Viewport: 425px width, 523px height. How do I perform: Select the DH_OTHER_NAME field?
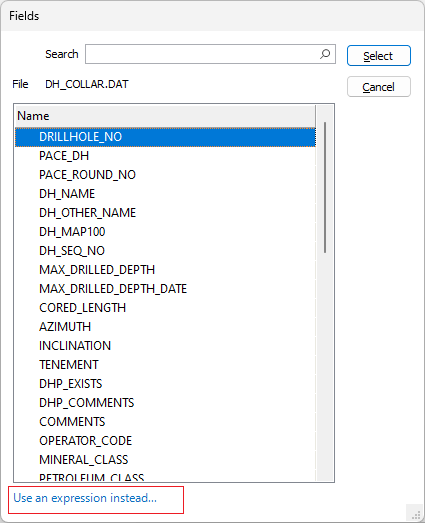tap(165, 213)
